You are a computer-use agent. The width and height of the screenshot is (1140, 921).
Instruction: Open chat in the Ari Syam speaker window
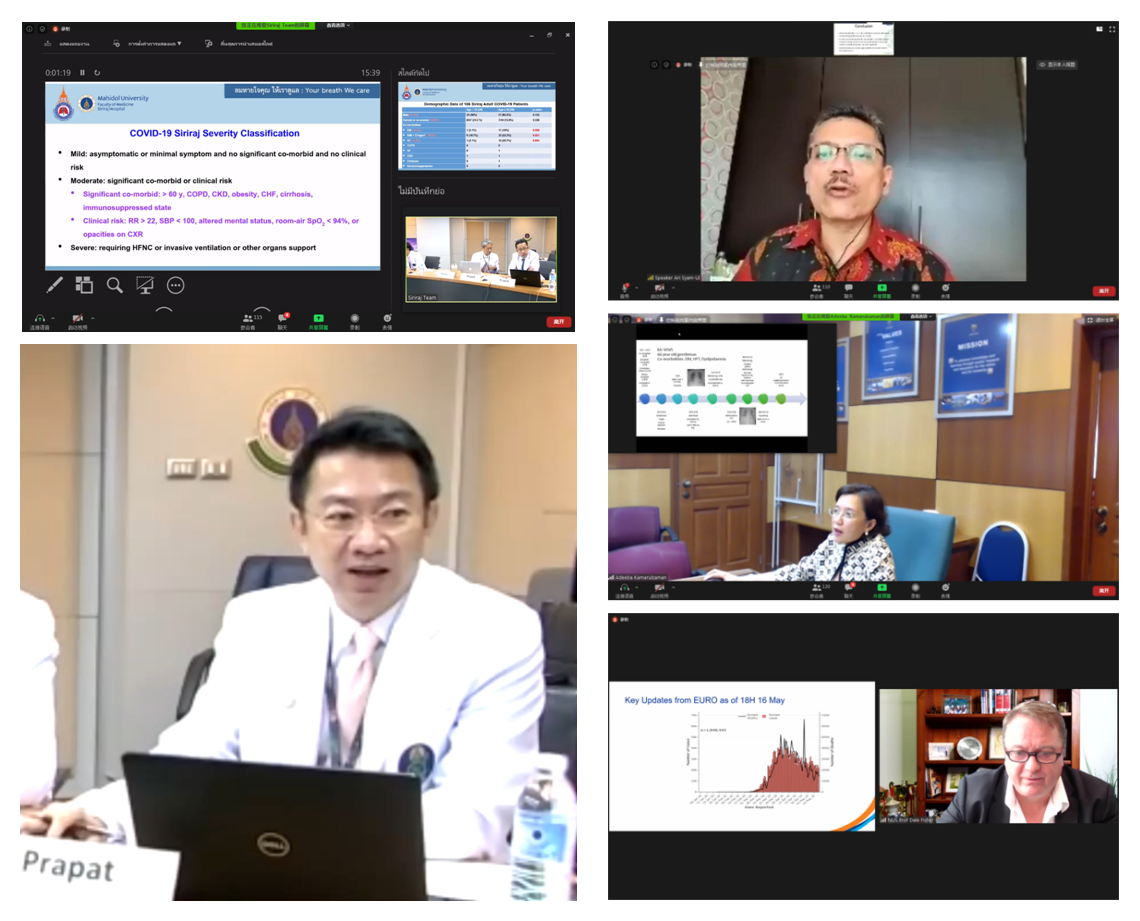pos(848,290)
